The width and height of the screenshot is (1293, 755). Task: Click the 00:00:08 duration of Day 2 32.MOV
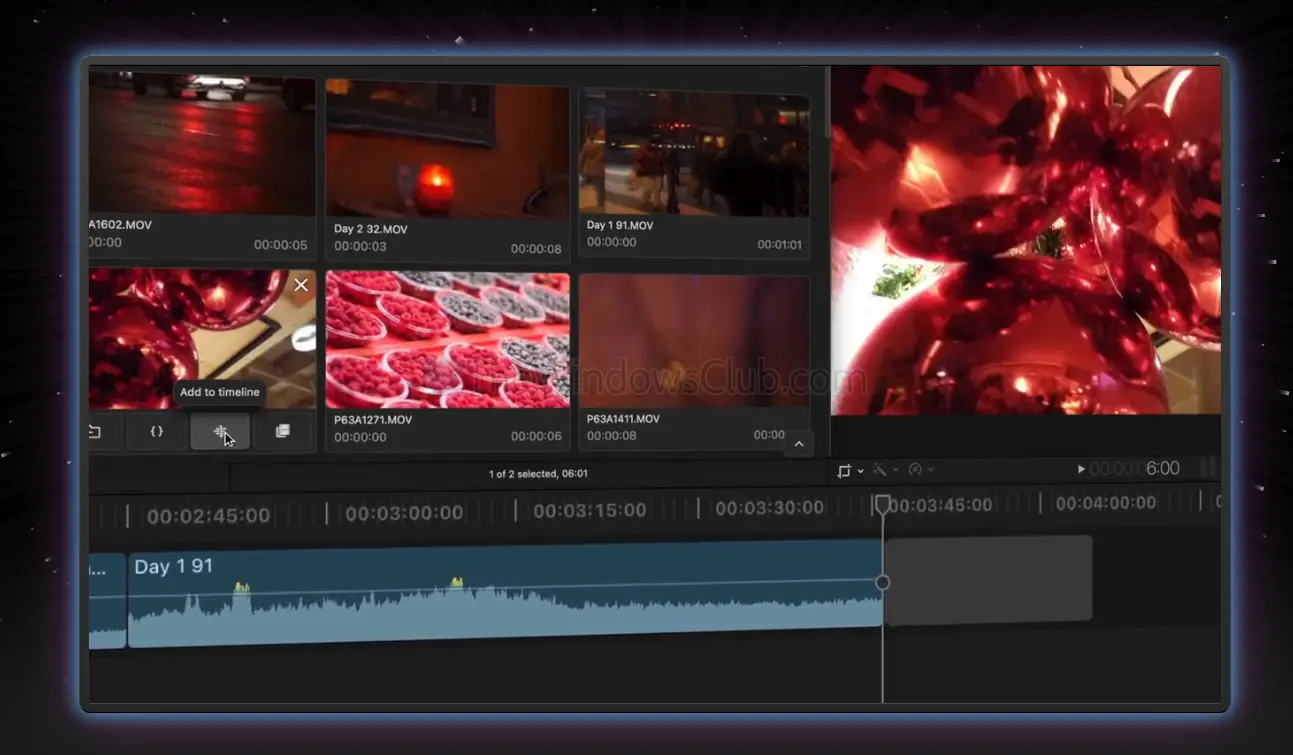[x=536, y=248]
